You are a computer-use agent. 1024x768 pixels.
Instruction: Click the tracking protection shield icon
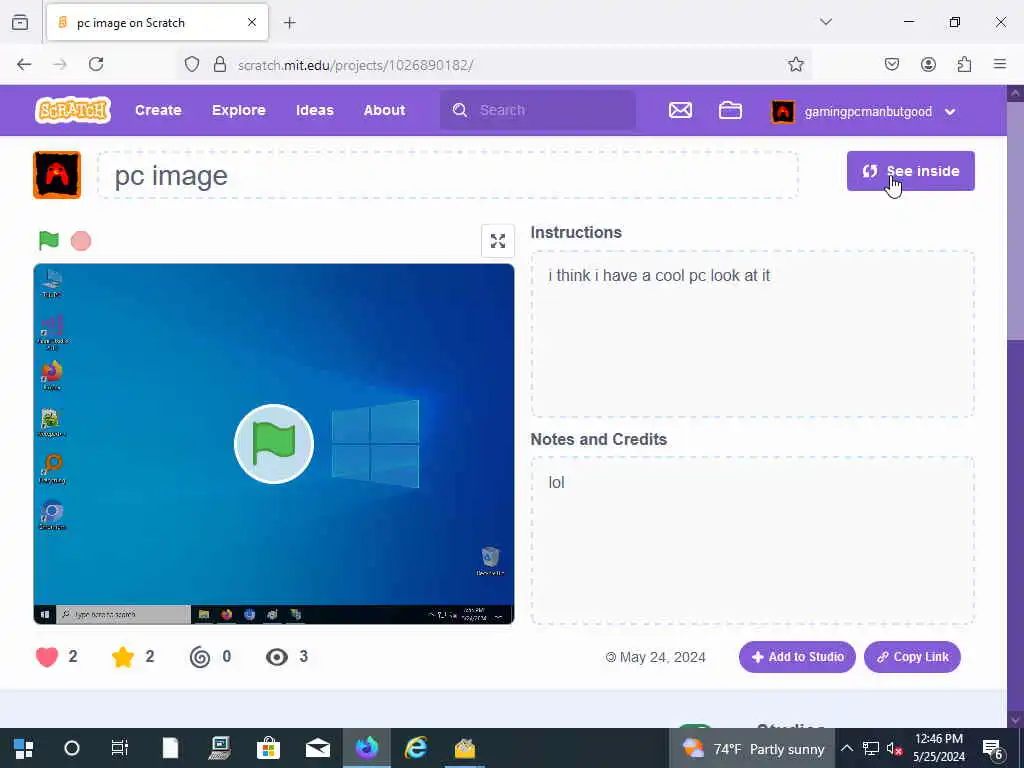click(x=191, y=64)
